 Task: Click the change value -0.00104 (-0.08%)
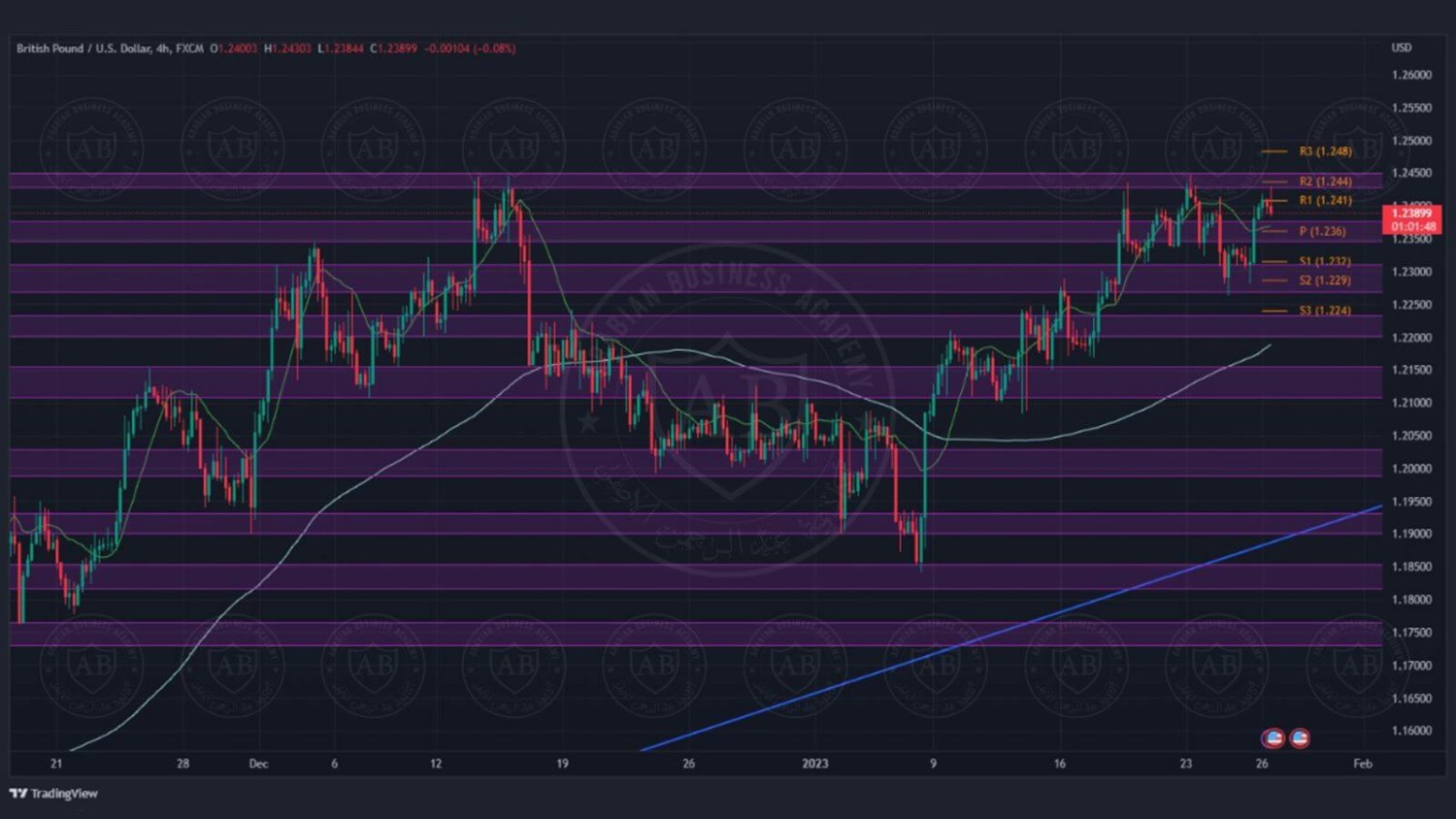pos(470,49)
